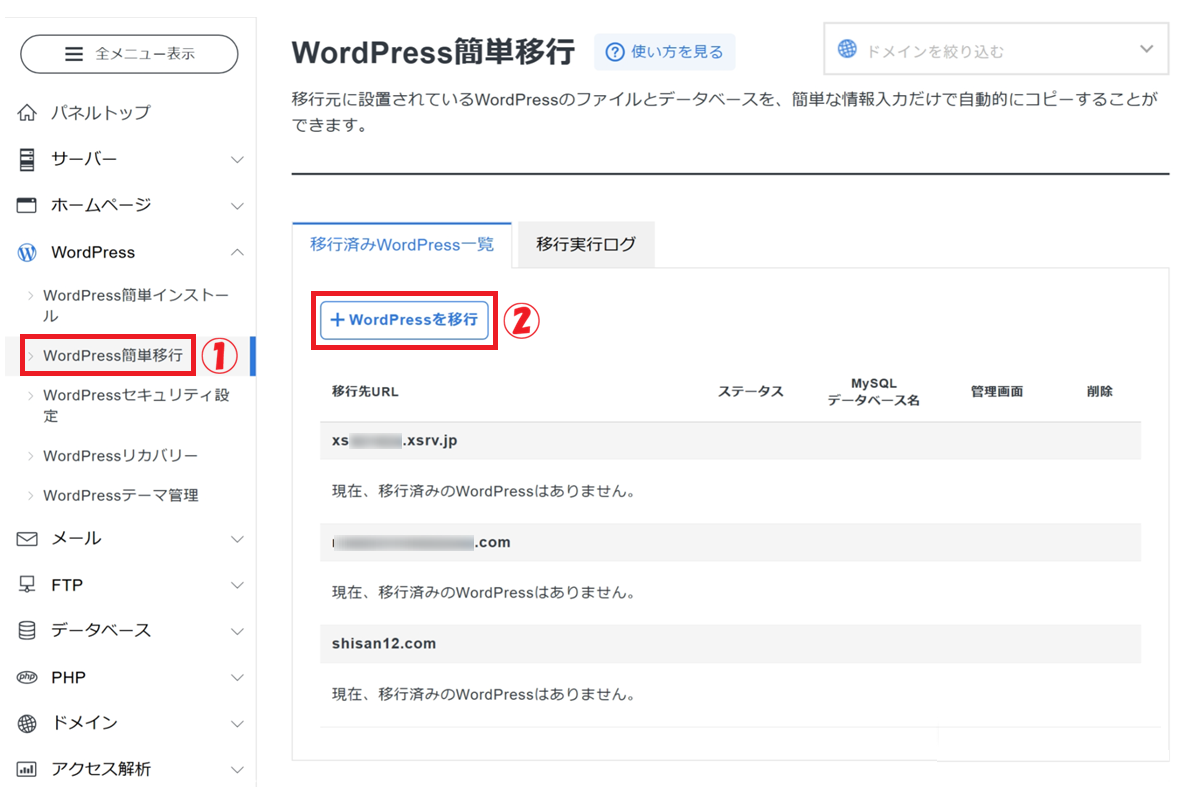Select the 移行済みWordPress一覧 tab
The image size is (1200, 787).
pos(402,245)
